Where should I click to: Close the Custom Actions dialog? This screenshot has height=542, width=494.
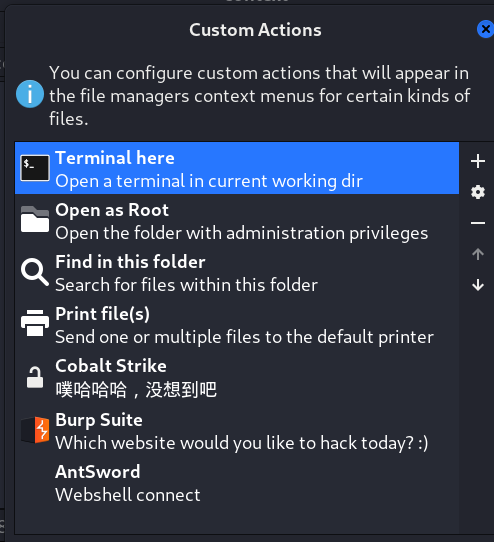pyautogui.click(x=485, y=29)
